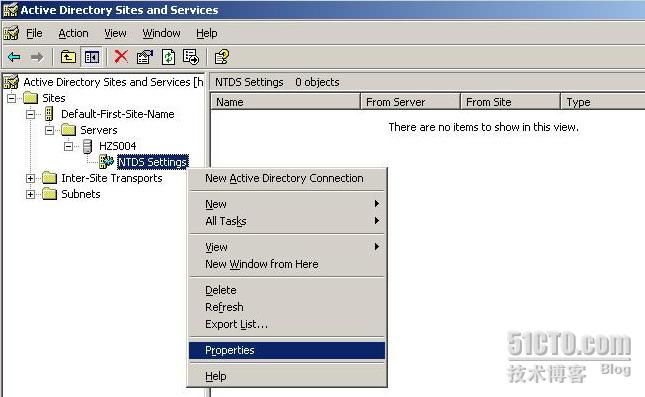Click the Sites folder icon
Screen dimensions: 645x397
(30, 98)
